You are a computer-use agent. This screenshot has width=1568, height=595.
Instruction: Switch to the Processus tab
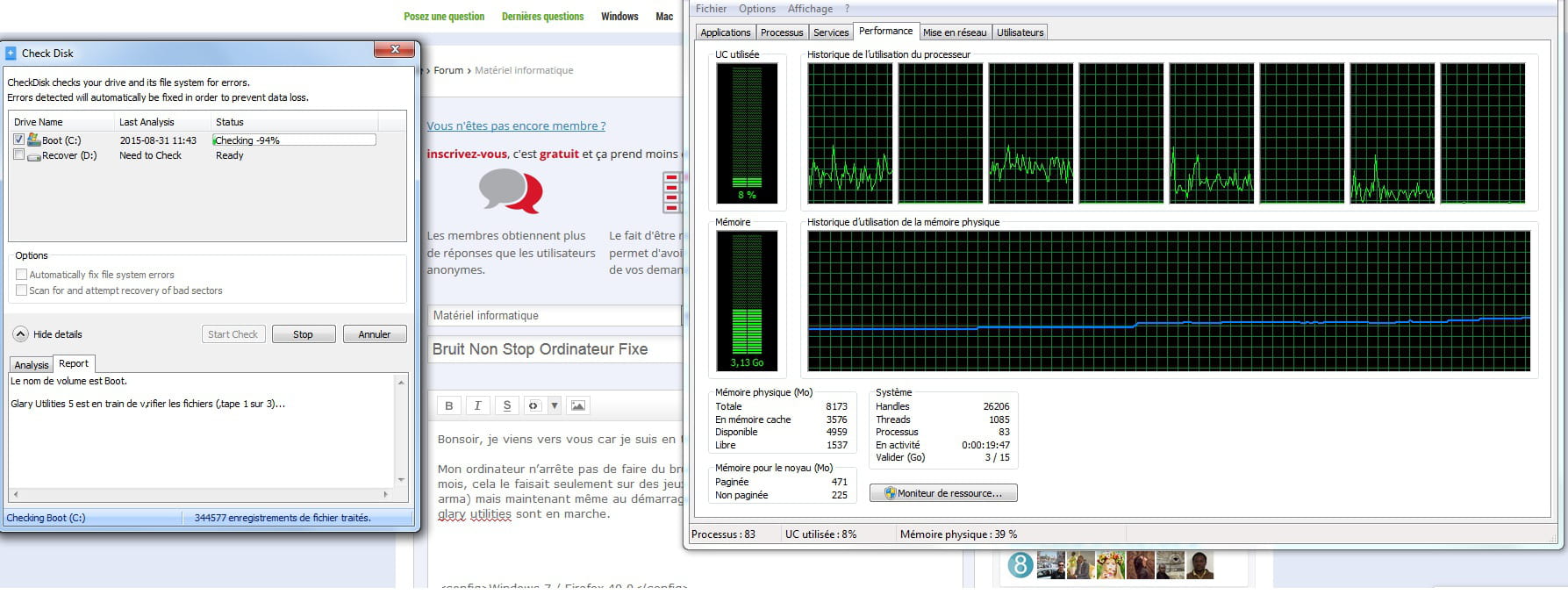click(x=781, y=32)
